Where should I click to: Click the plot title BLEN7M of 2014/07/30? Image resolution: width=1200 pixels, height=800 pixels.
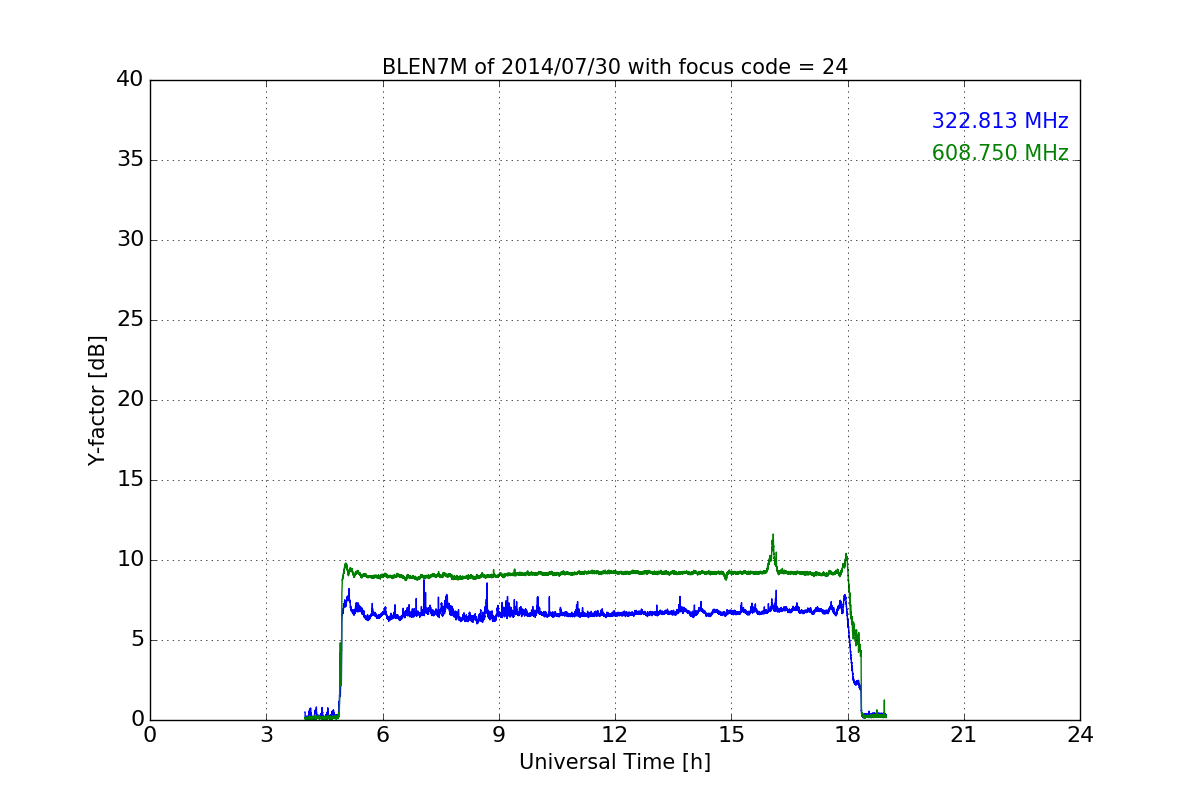[x=615, y=67]
